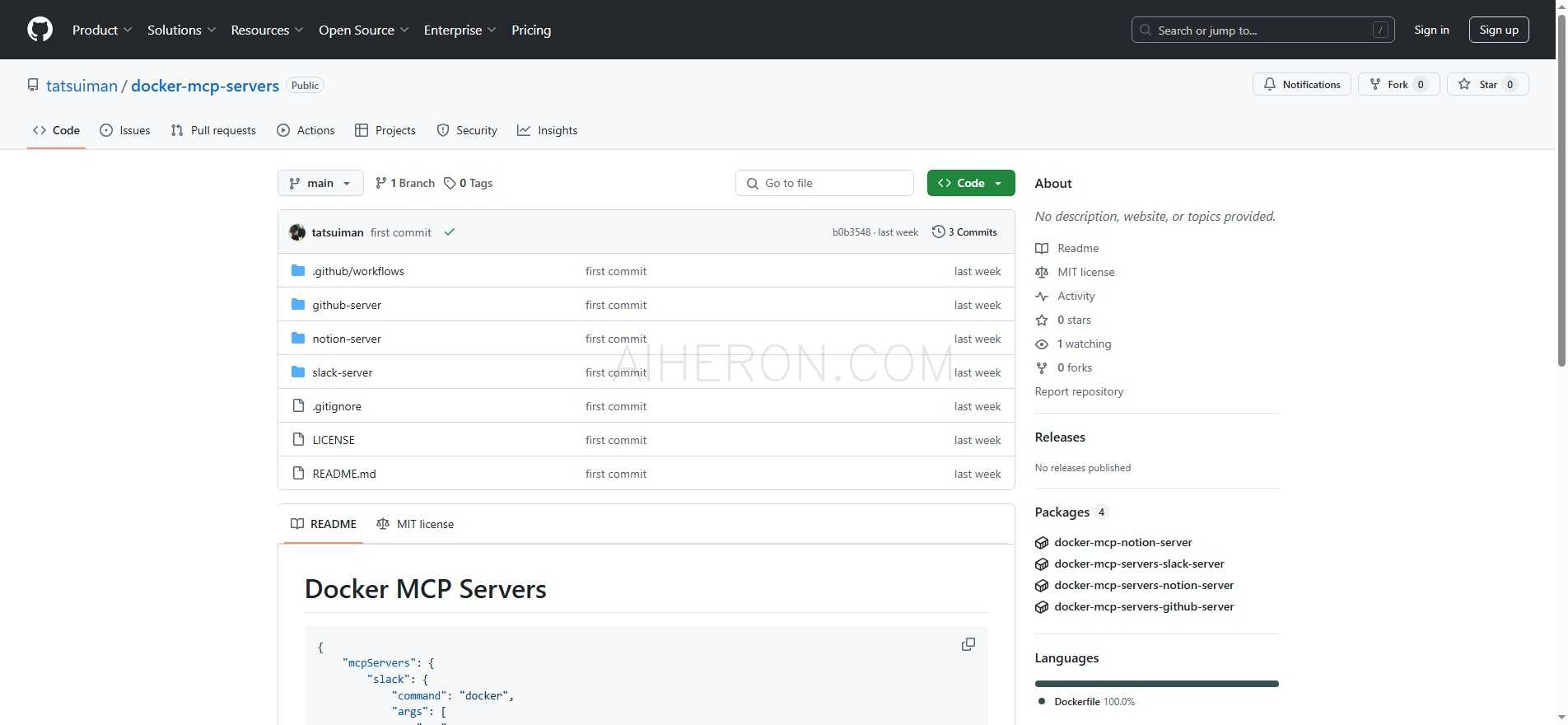
Task: Click the pulse icon beside Activity
Action: (1042, 296)
